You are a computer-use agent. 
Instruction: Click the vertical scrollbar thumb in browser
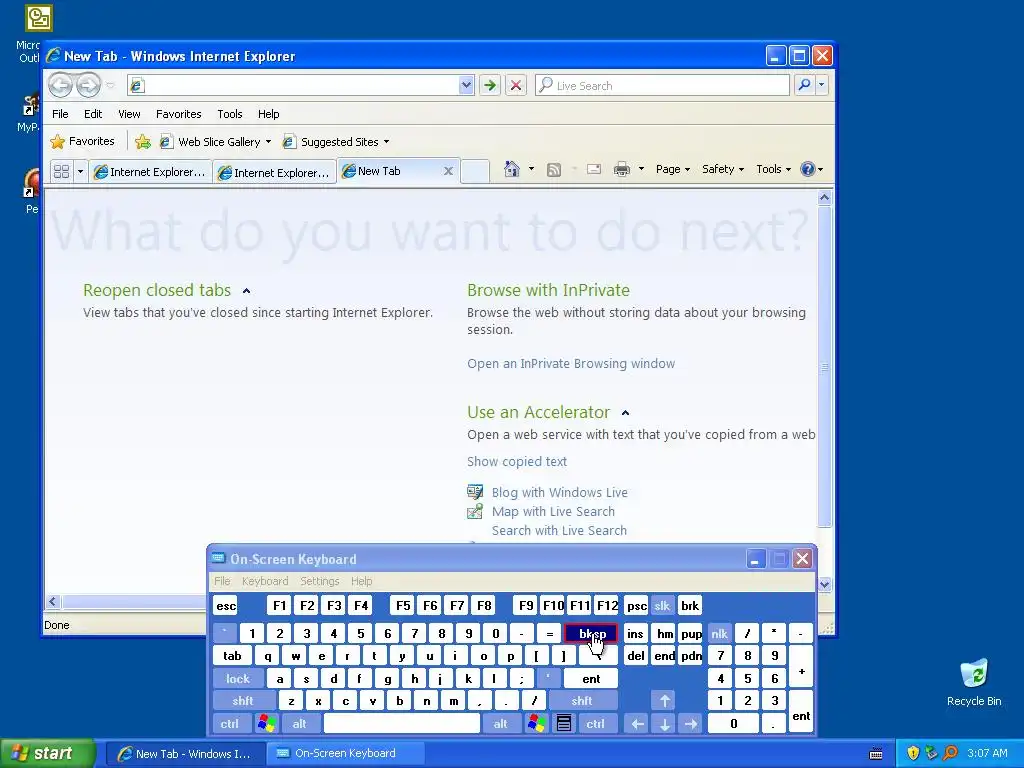[x=824, y=366]
